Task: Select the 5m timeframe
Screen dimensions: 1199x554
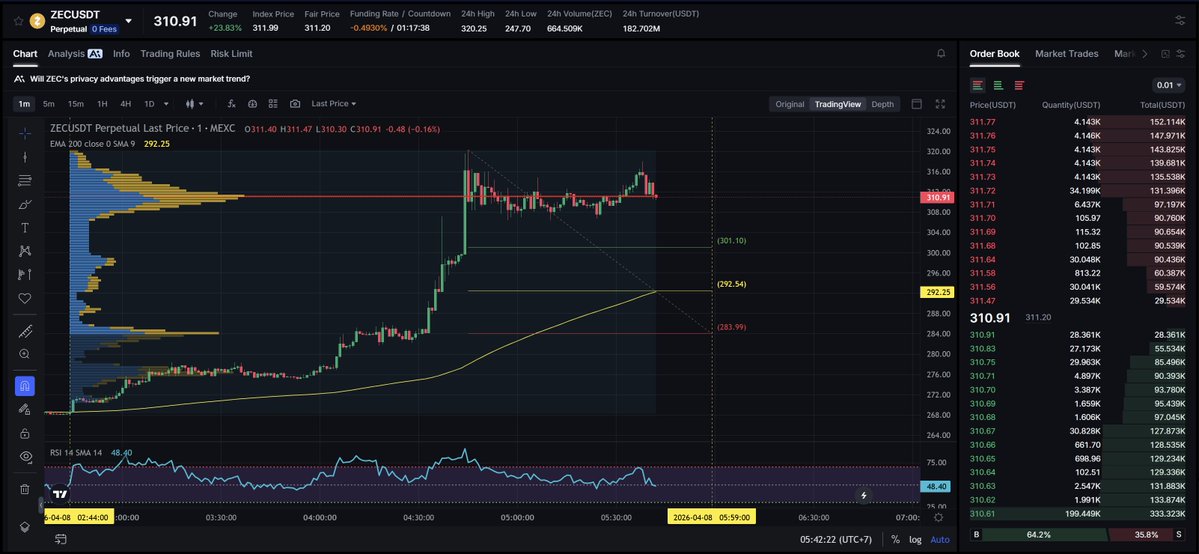Action: coord(49,104)
